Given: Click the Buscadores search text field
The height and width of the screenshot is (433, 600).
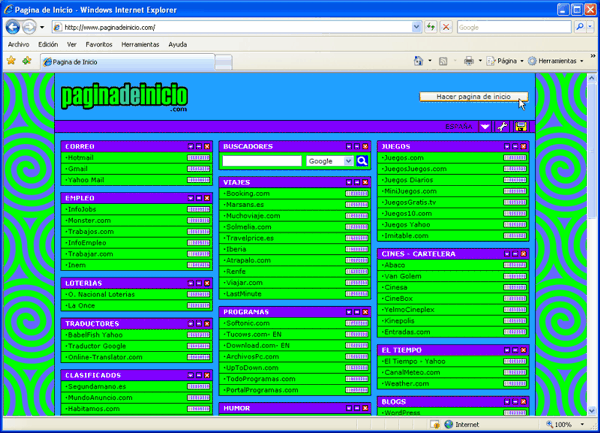Looking at the screenshot, I should click(262, 160).
